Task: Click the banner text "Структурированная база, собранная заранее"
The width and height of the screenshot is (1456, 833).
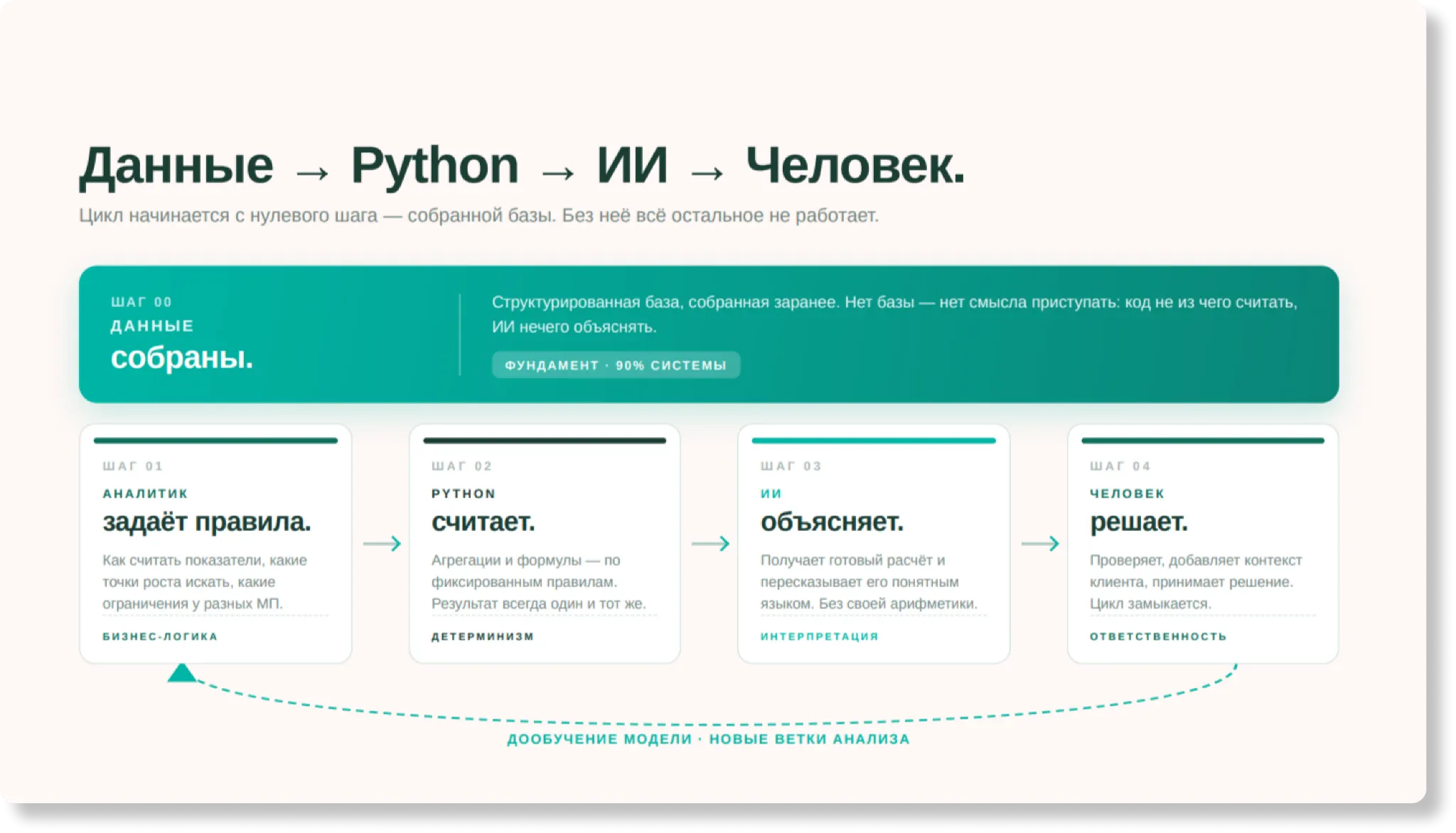Action: (x=894, y=314)
